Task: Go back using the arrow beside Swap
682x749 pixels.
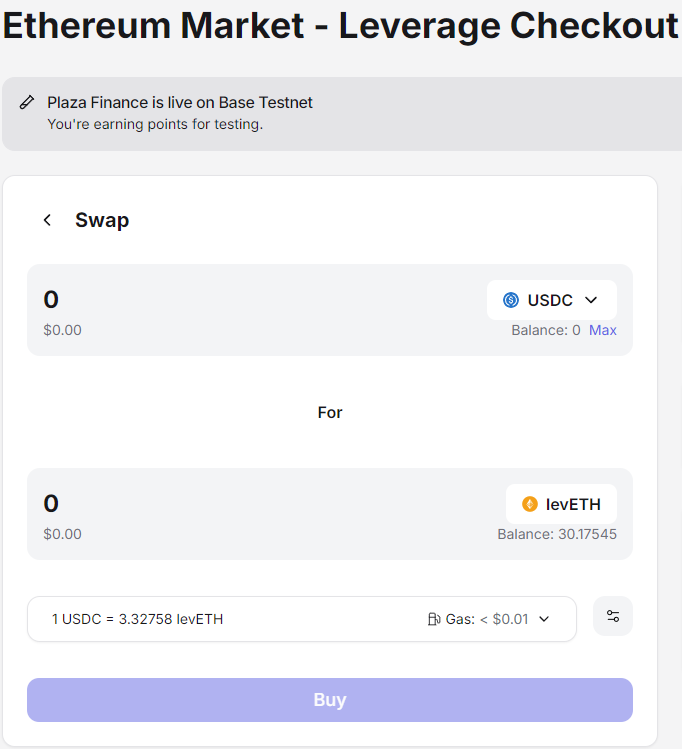Action: pos(47,220)
